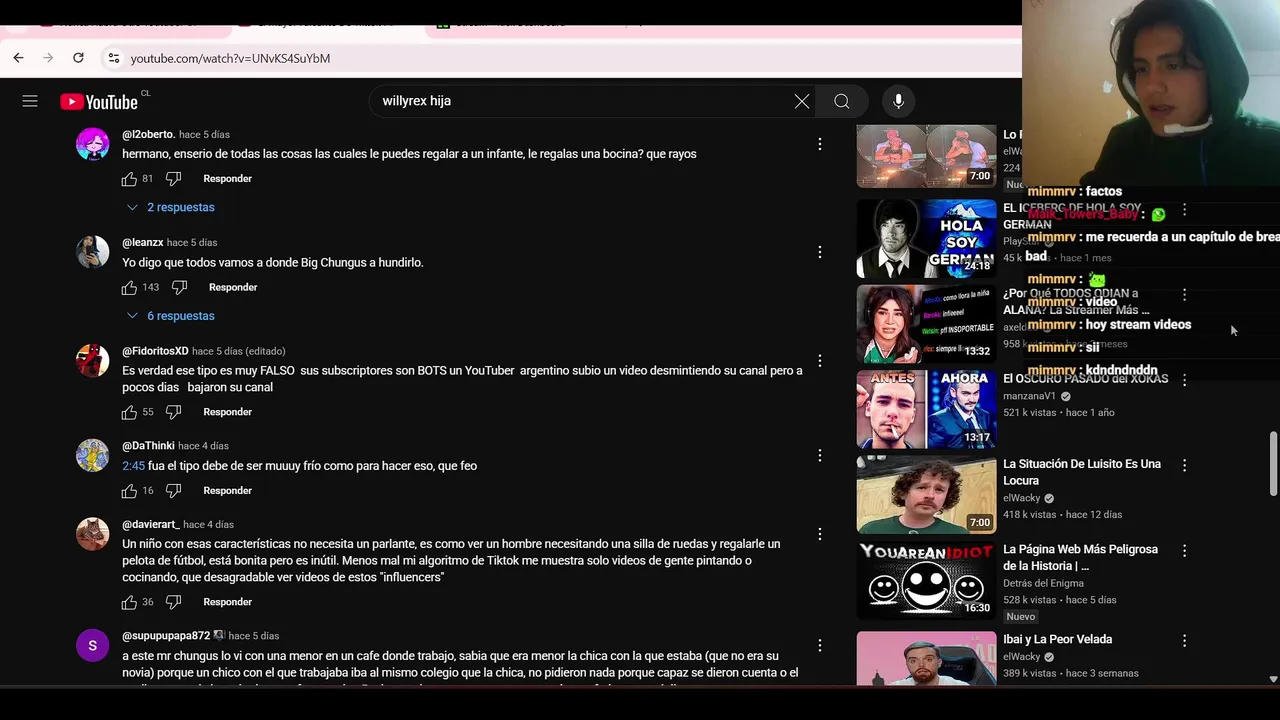The width and height of the screenshot is (1280, 720).
Task: Dislike the comment by @FidoritosXD
Action: [173, 412]
